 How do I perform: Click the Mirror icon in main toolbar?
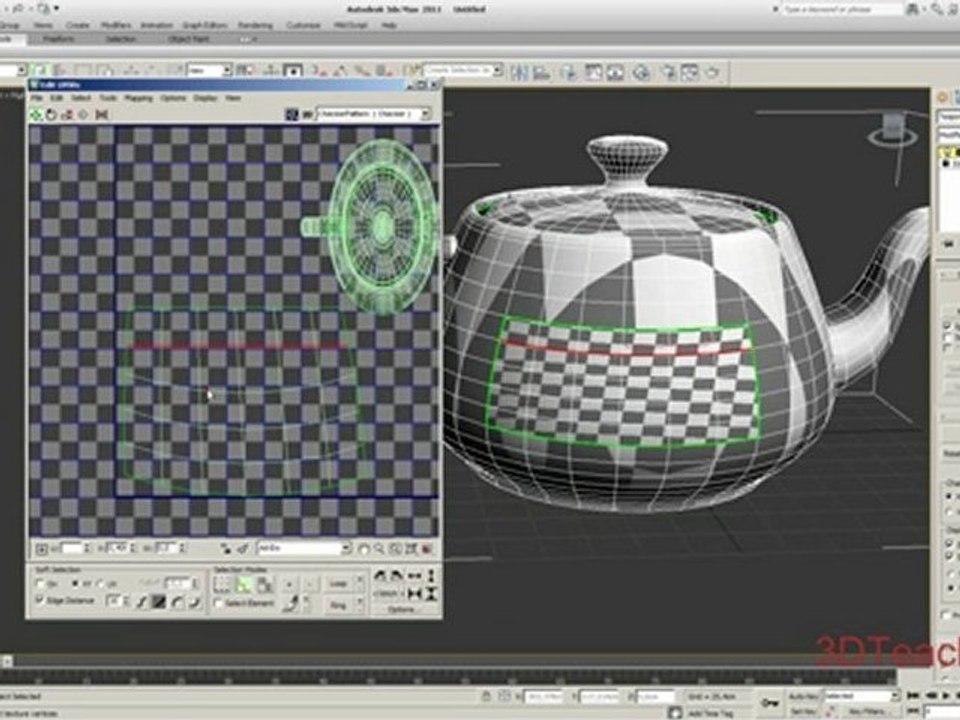pyautogui.click(x=520, y=72)
